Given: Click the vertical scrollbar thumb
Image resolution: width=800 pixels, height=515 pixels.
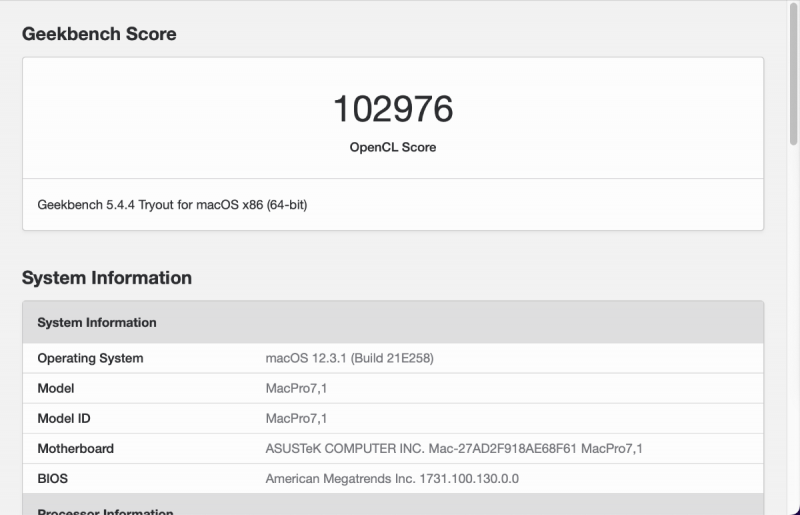Looking at the screenshot, I should (x=793, y=74).
